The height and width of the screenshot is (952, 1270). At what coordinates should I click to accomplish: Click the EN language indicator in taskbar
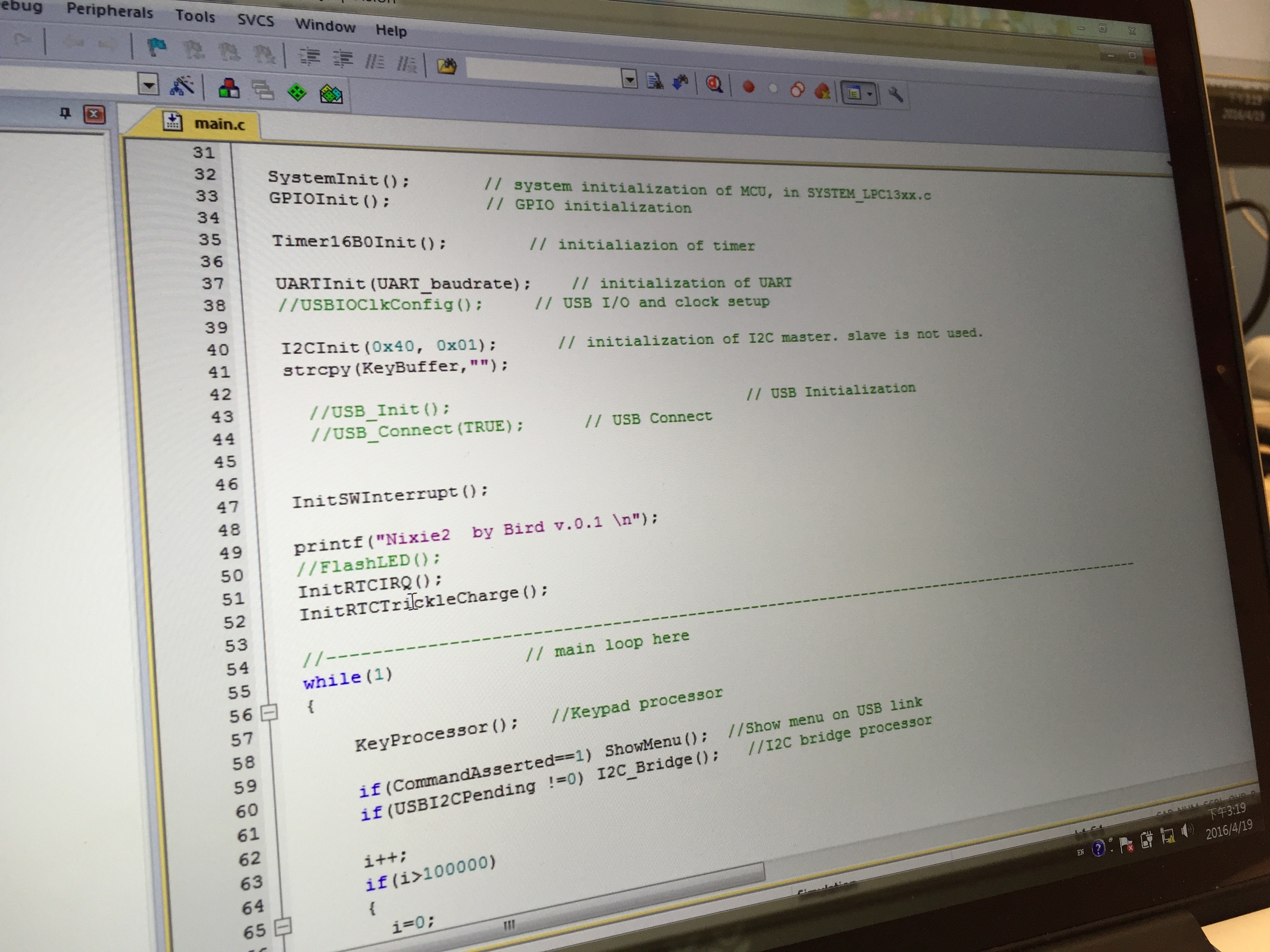pyautogui.click(x=1081, y=852)
